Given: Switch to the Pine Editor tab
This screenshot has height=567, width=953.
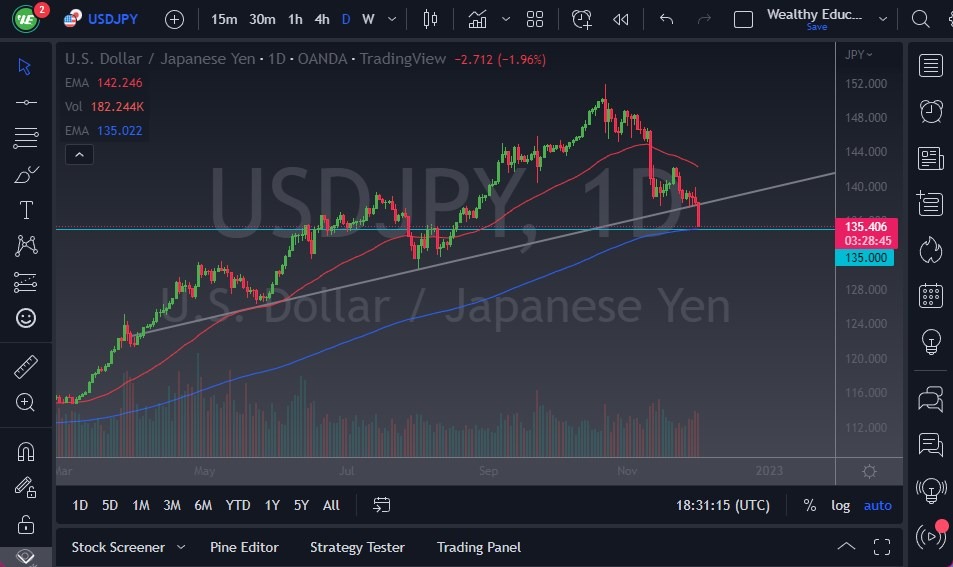Looking at the screenshot, I should (244, 547).
